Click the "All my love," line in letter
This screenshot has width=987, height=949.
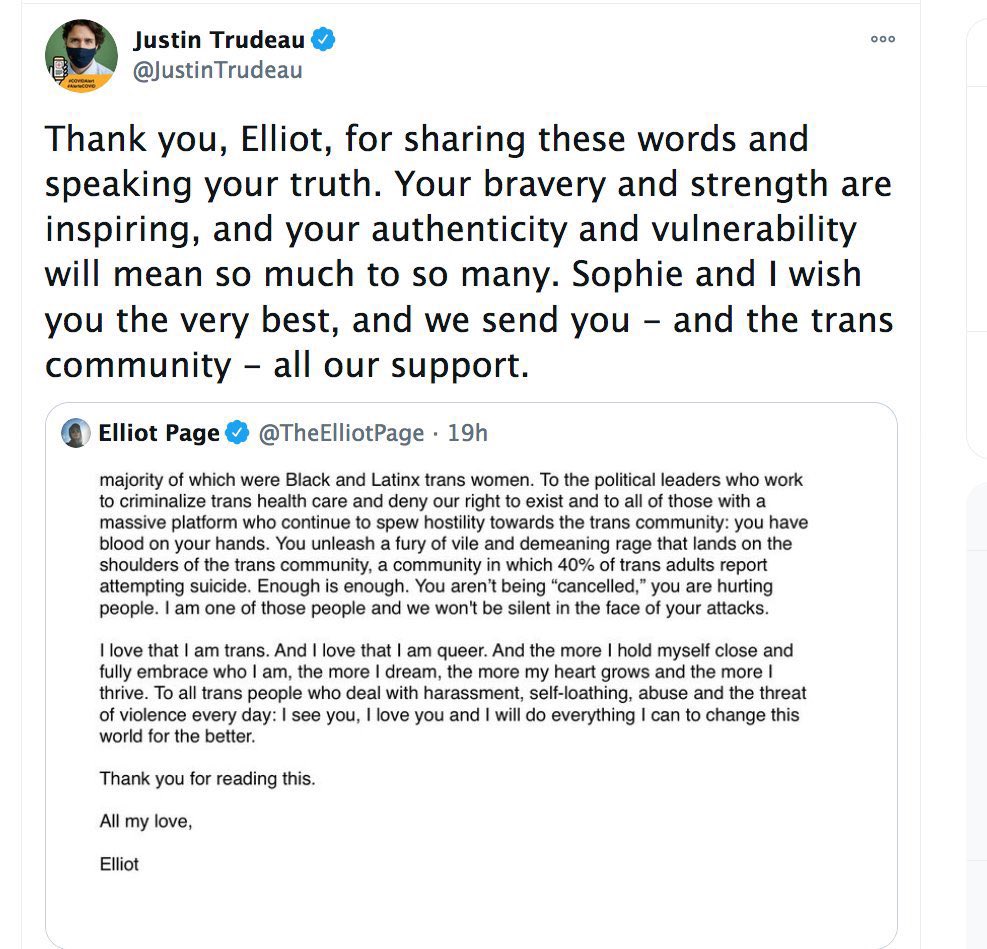tap(145, 821)
